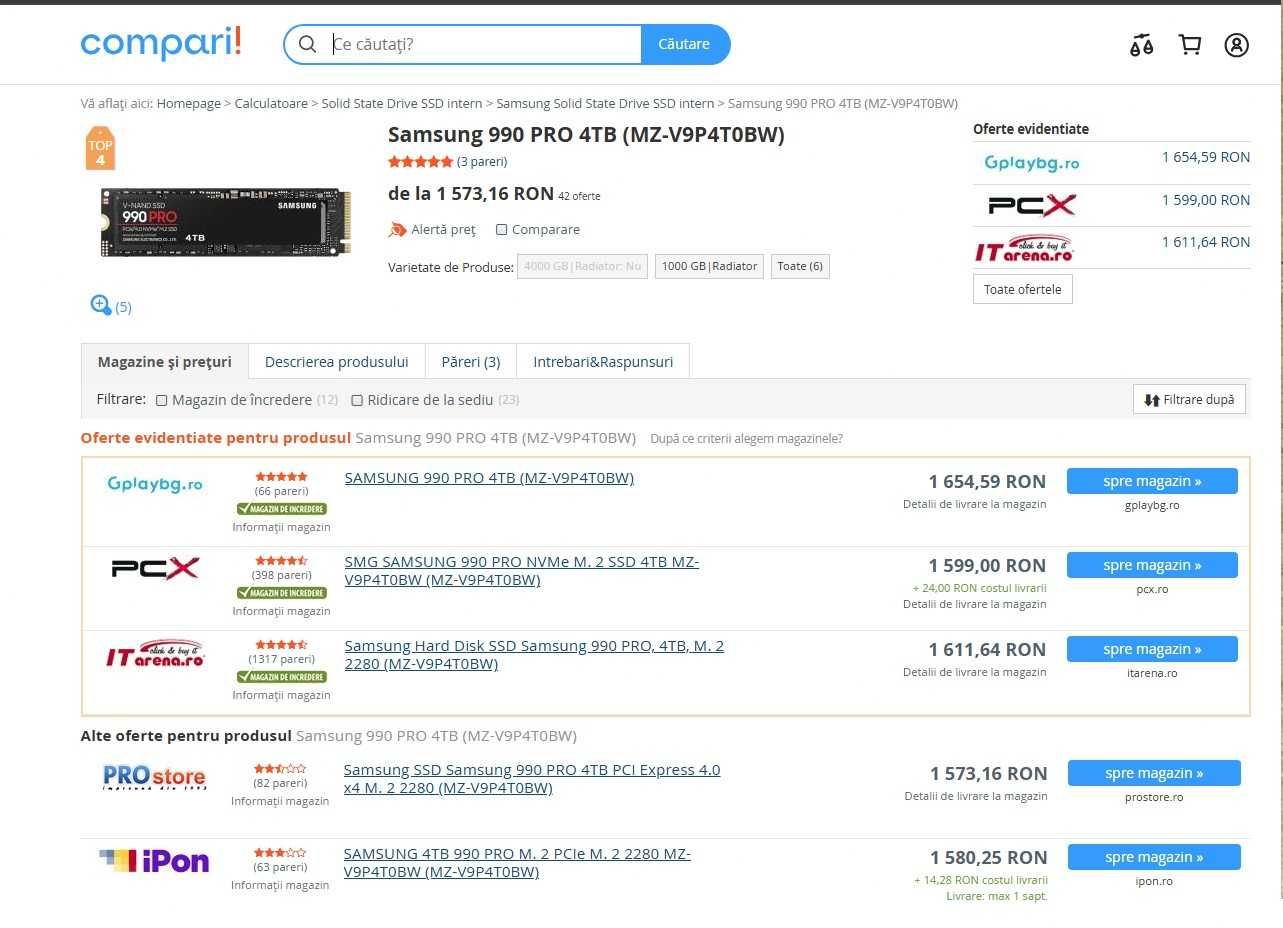This screenshot has height=928, width=1283.
Task: Open the shopping cart icon
Action: [x=1190, y=45]
